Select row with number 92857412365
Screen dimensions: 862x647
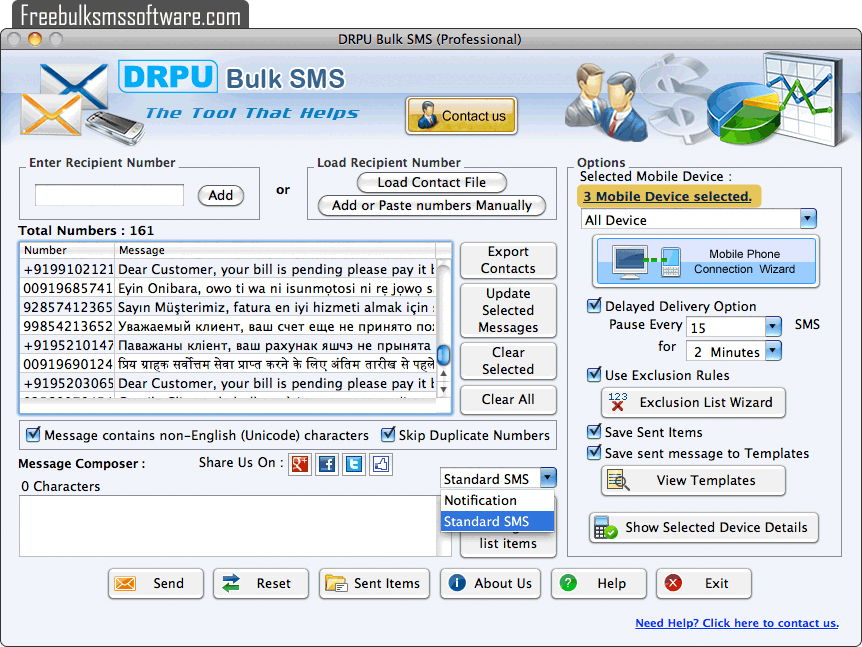tap(228, 307)
